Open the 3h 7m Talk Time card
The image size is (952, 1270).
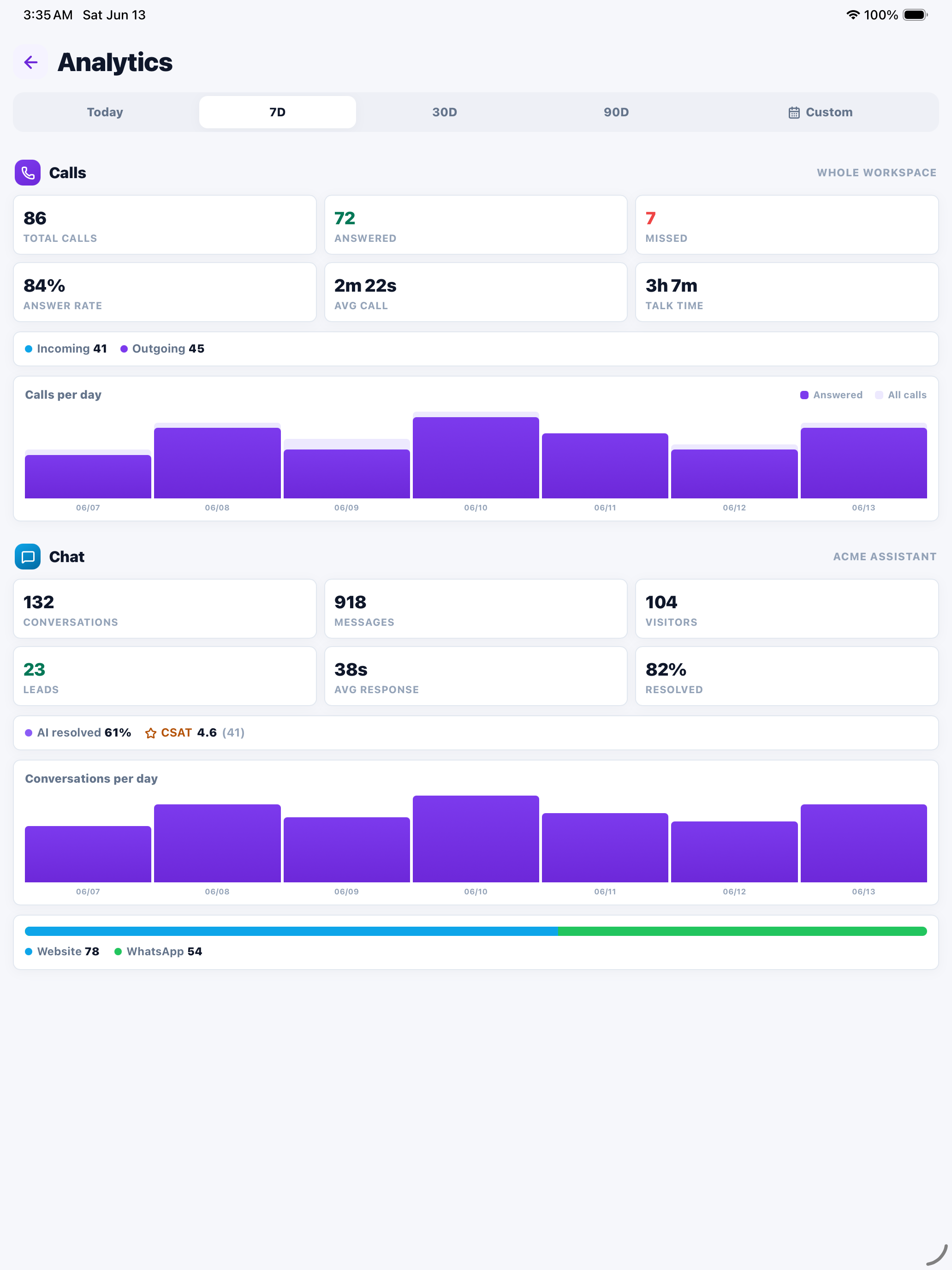coord(787,292)
